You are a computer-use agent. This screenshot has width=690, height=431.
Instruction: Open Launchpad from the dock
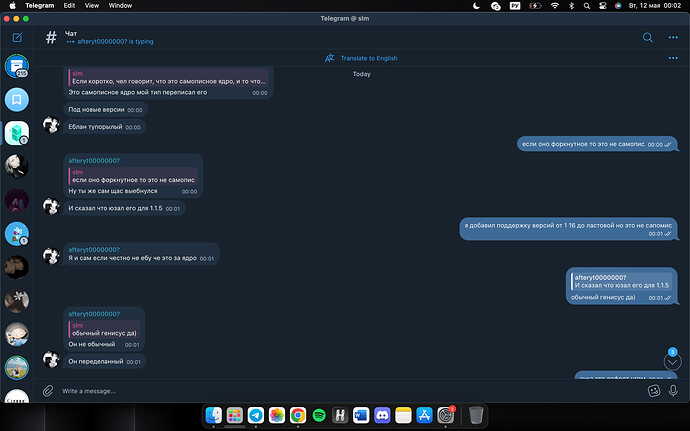pyautogui.click(x=235, y=415)
